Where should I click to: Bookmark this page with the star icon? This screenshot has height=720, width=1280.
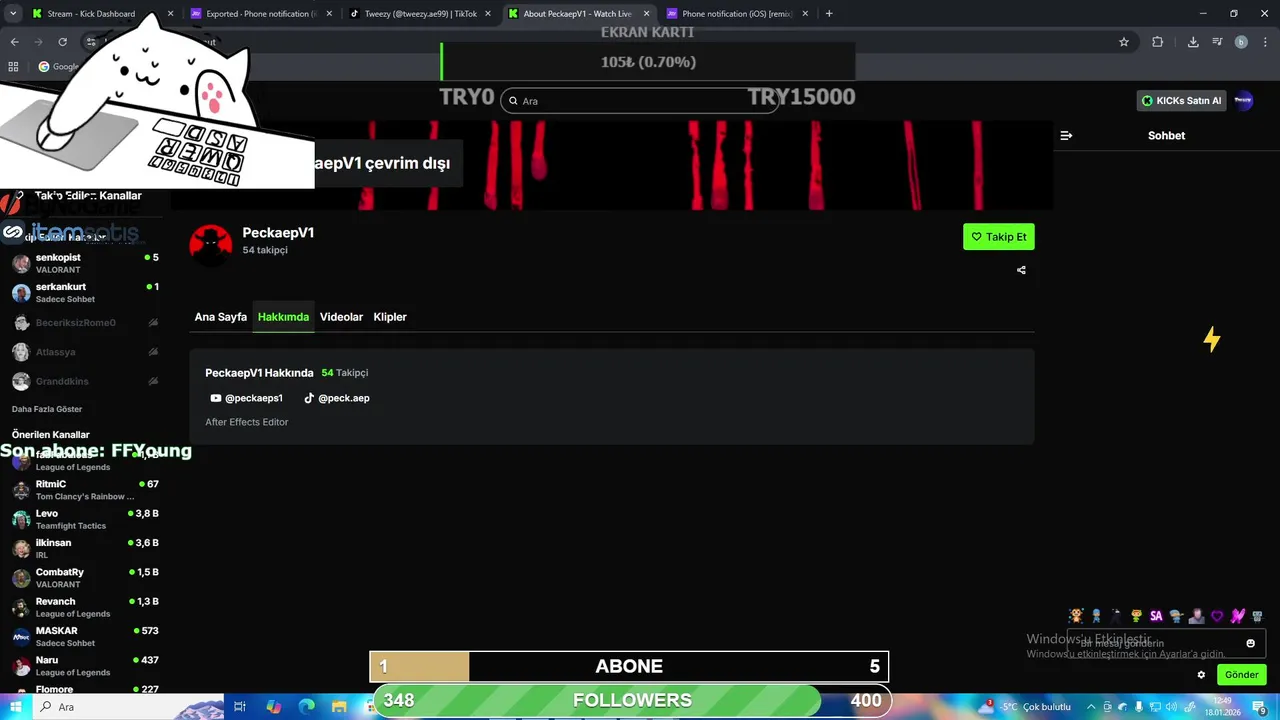click(1124, 42)
